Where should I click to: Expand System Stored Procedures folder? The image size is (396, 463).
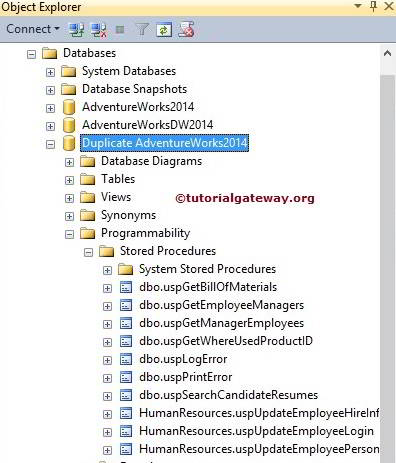point(107,270)
